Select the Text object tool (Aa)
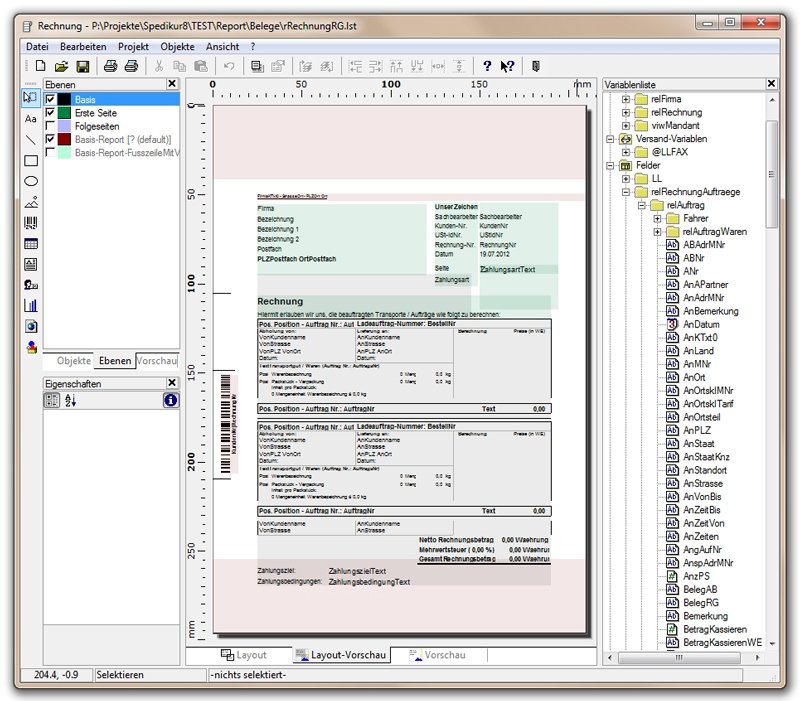The height and width of the screenshot is (701, 800). (x=31, y=118)
